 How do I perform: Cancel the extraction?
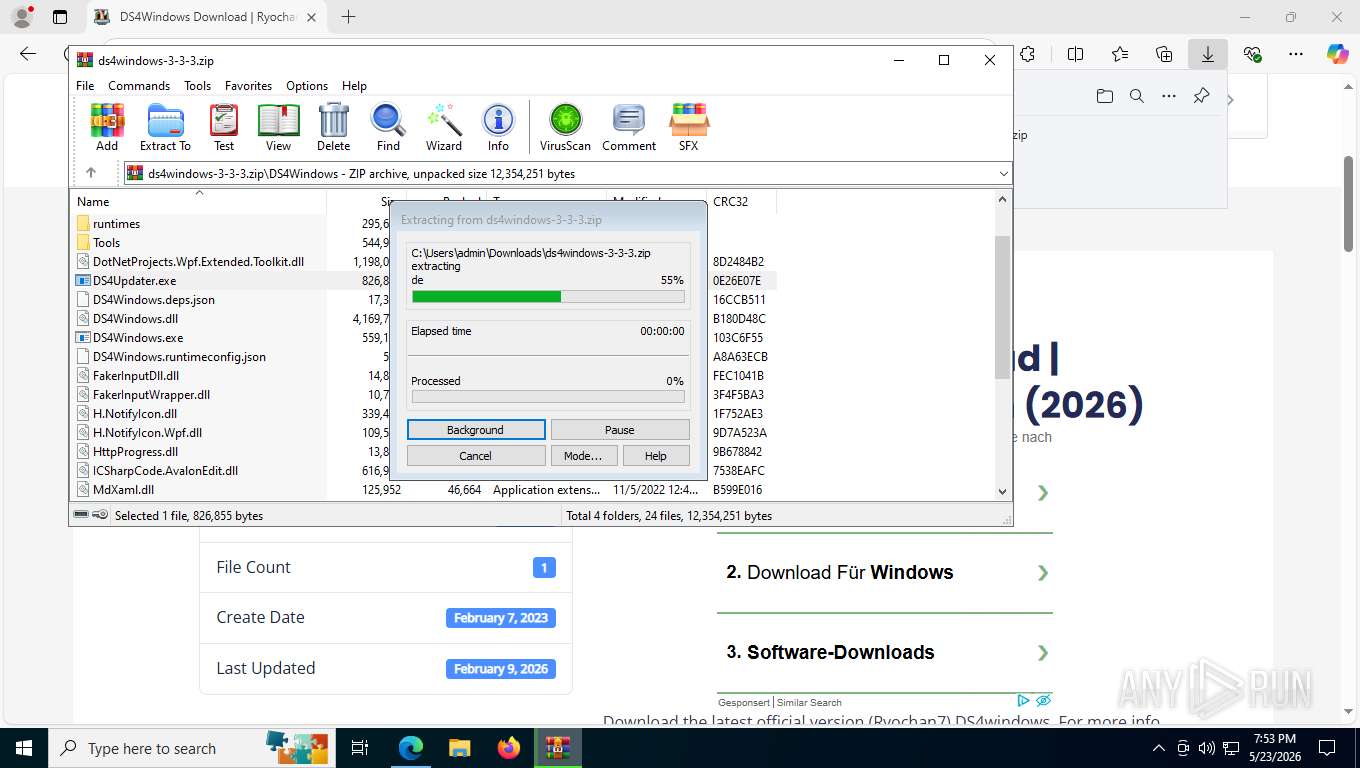tap(476, 456)
